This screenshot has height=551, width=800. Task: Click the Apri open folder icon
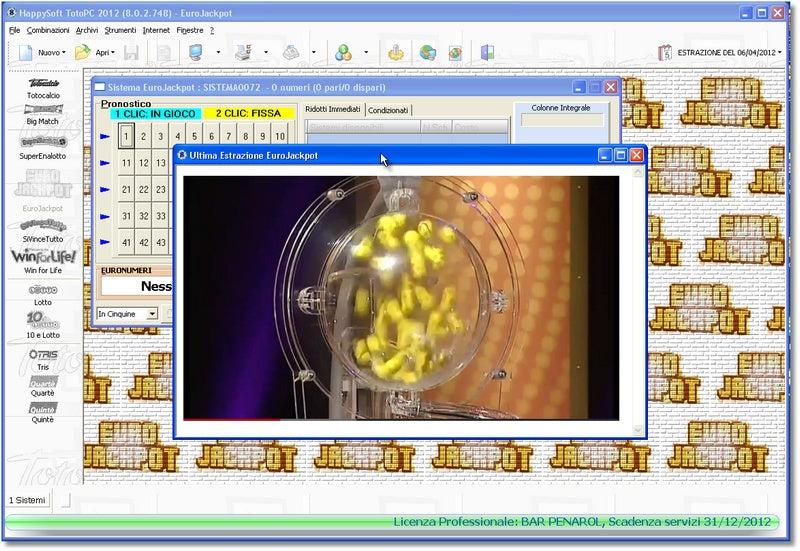pyautogui.click(x=82, y=52)
